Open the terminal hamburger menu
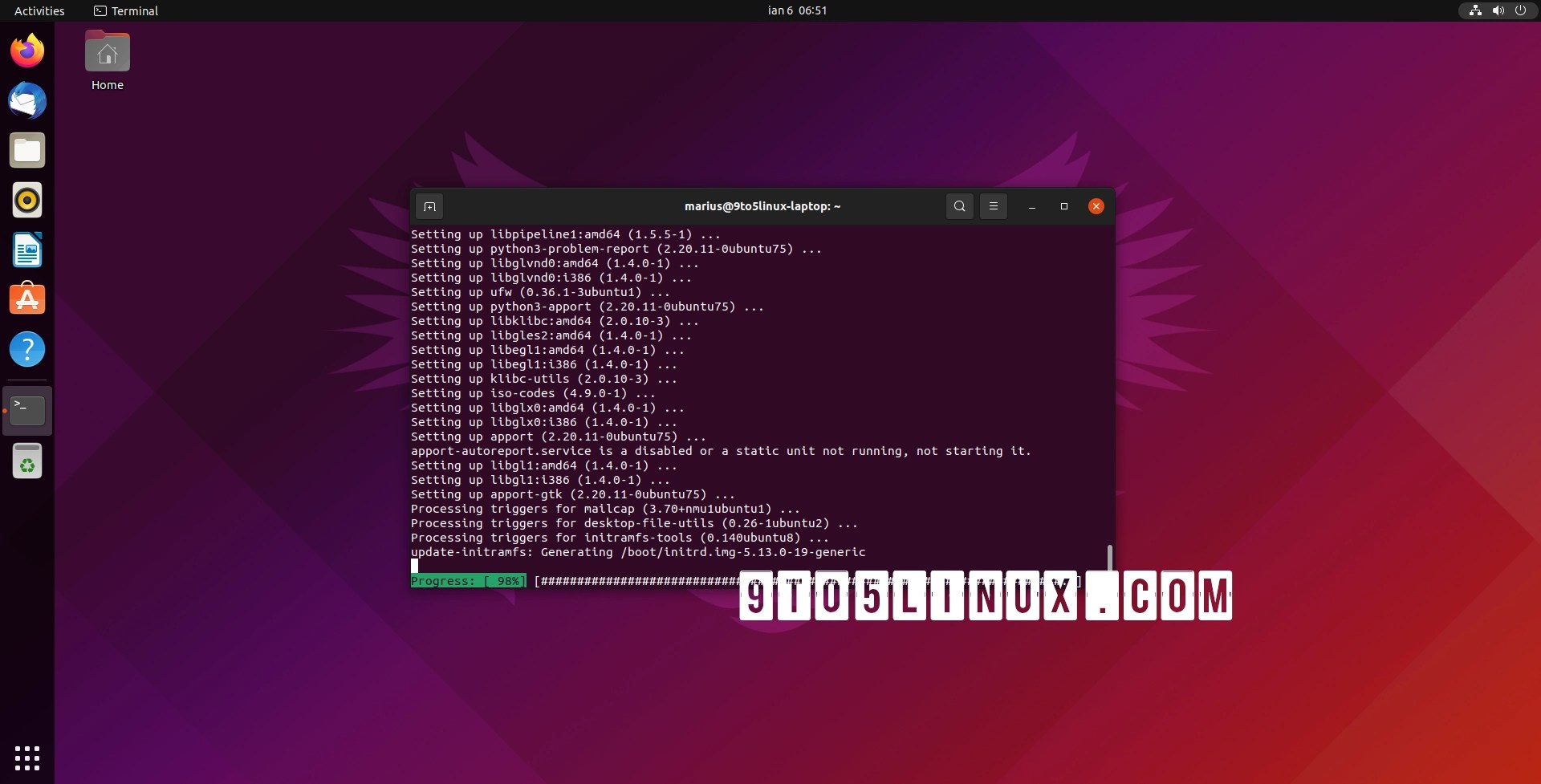This screenshot has height=784, width=1541. pyautogui.click(x=994, y=206)
